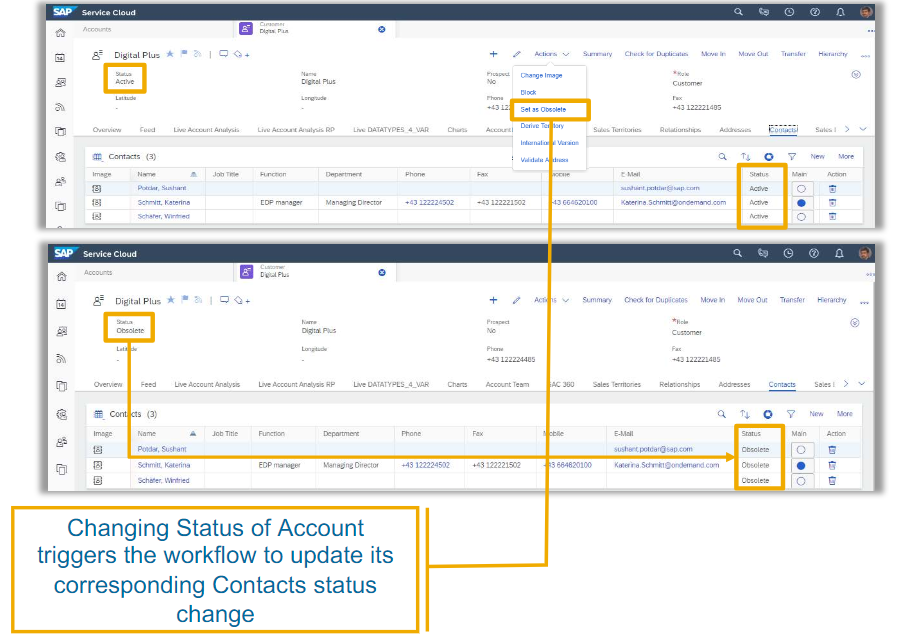898x642 pixels.
Task: Set Schäfer, Winfried as main contact in the lower window
Action: coord(801,481)
